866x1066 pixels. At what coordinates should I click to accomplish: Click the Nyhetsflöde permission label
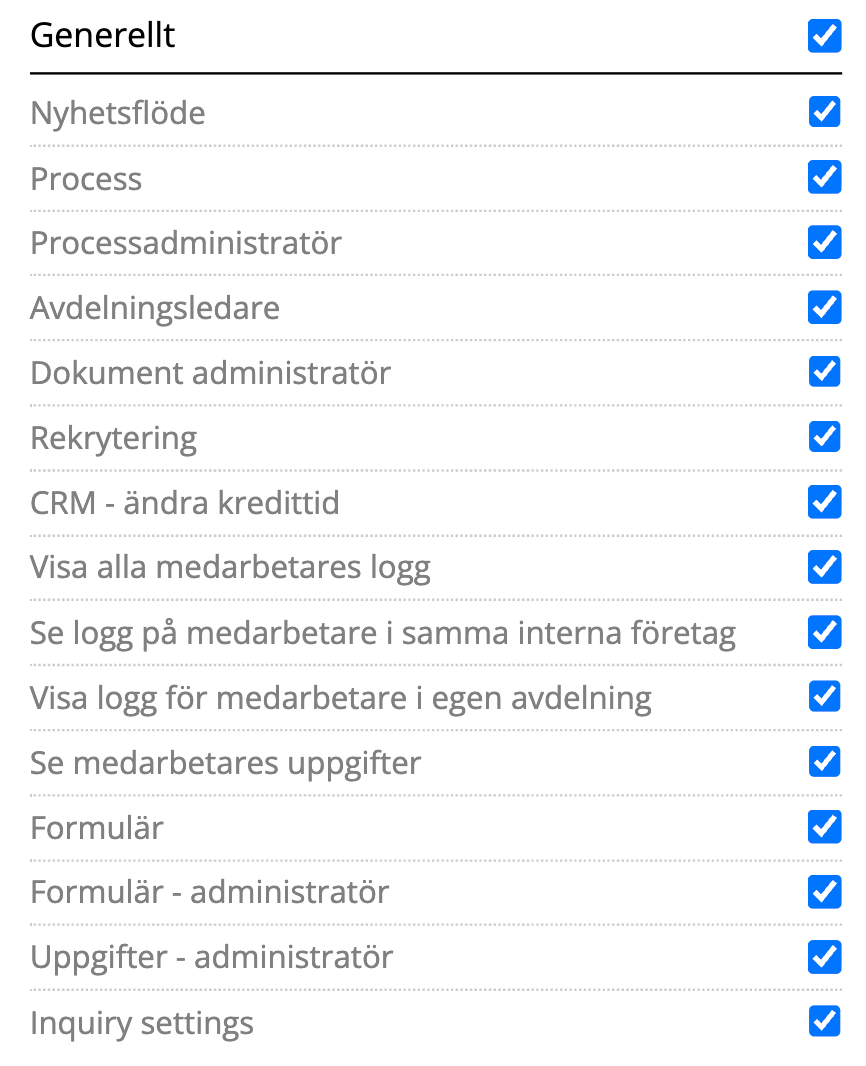click(x=118, y=113)
